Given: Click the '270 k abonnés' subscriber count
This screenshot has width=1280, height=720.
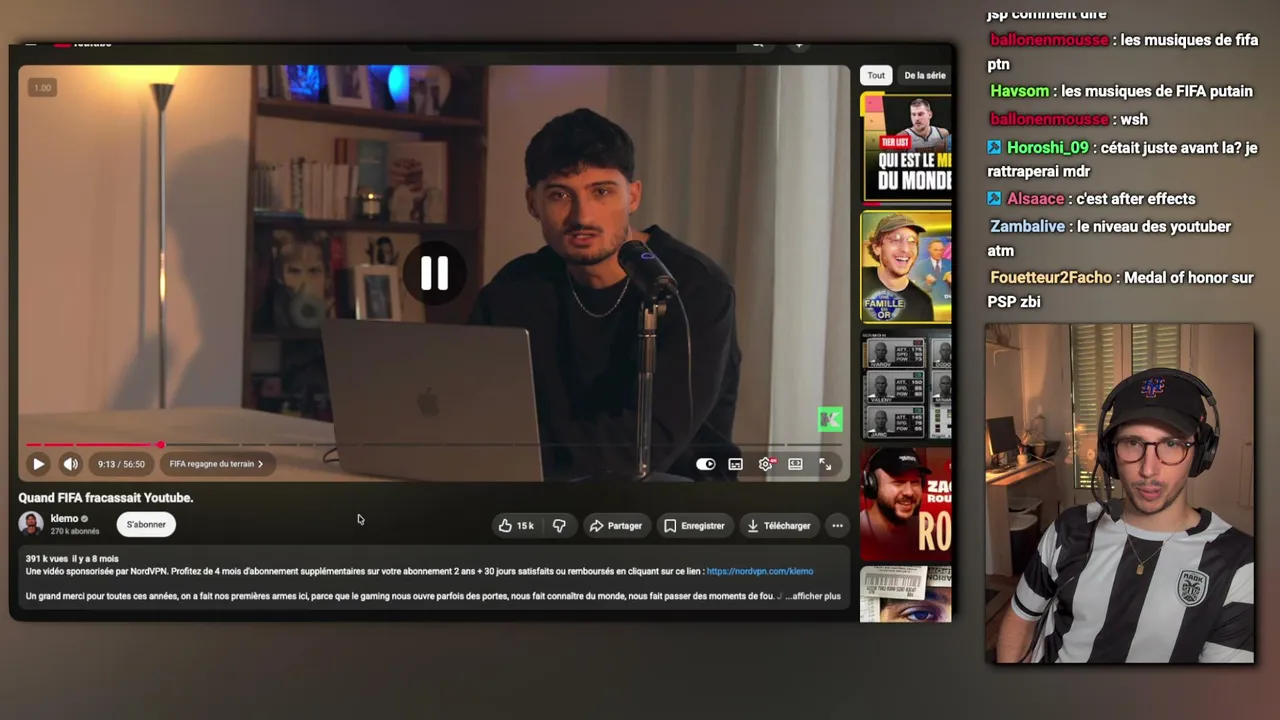Looking at the screenshot, I should coord(75,531).
